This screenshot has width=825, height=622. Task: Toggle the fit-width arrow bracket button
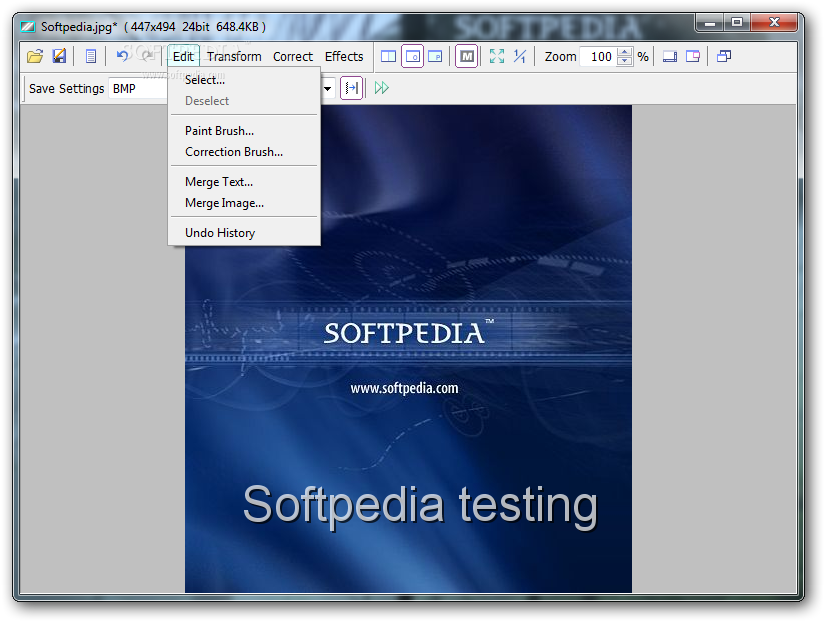(x=351, y=88)
